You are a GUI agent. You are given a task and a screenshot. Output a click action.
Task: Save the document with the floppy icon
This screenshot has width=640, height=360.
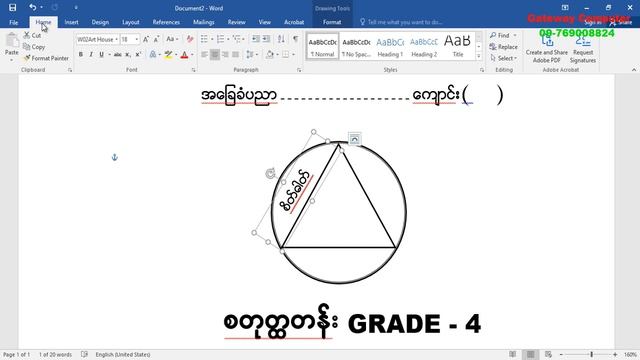click(12, 7)
